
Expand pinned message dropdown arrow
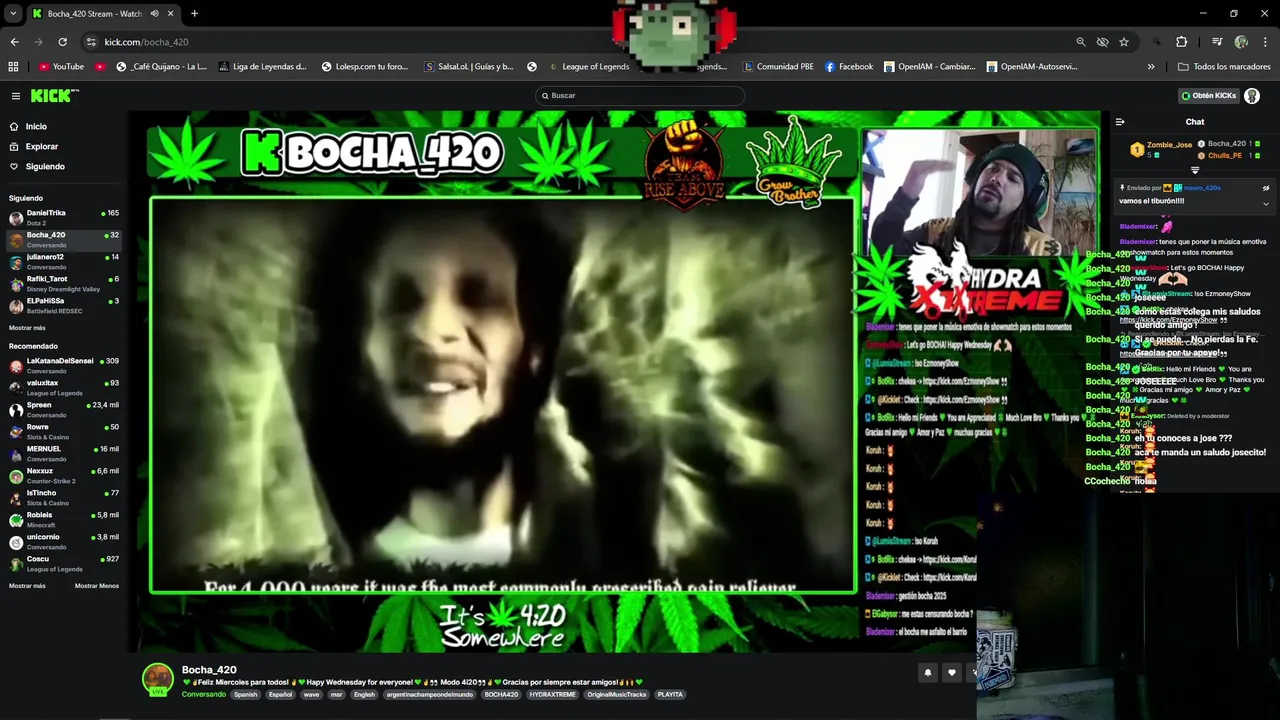point(1266,204)
